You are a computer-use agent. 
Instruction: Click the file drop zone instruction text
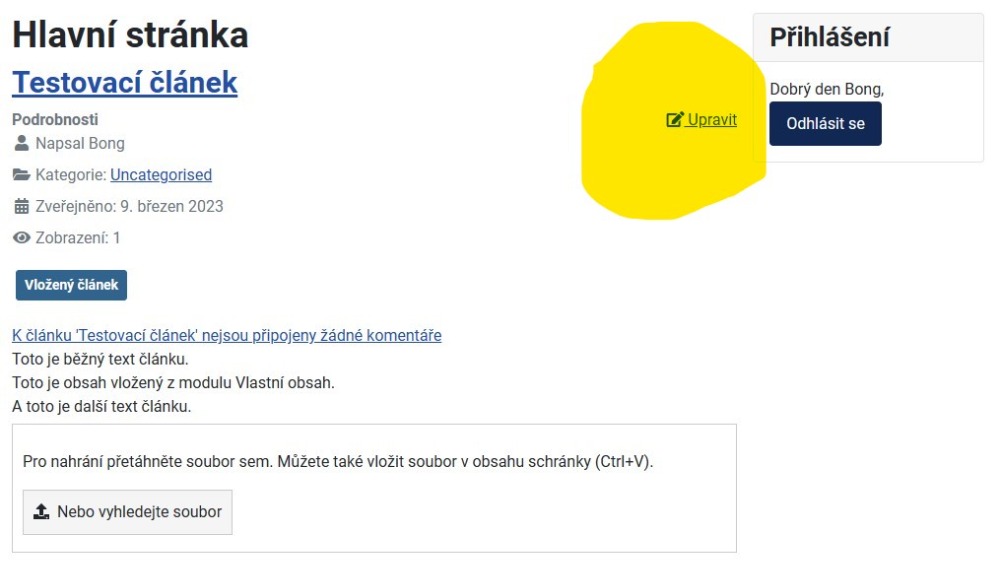pos(338,462)
